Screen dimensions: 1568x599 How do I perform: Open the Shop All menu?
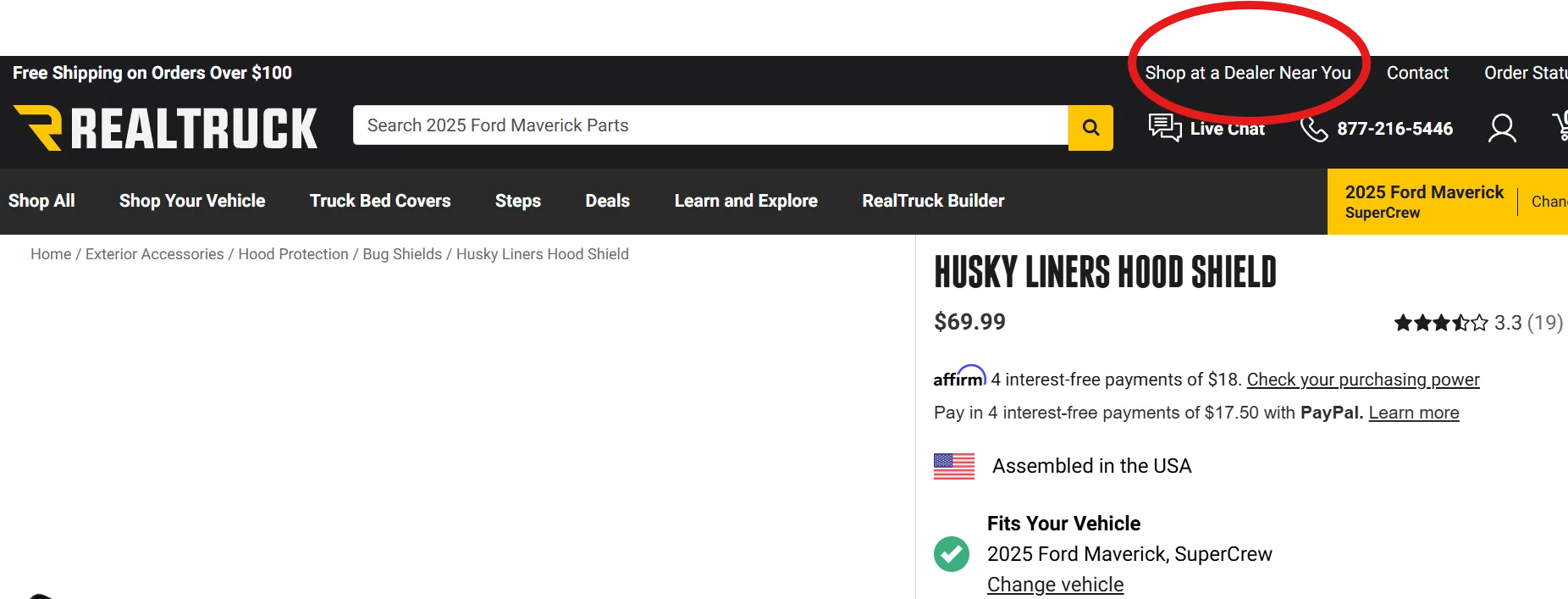(x=41, y=201)
